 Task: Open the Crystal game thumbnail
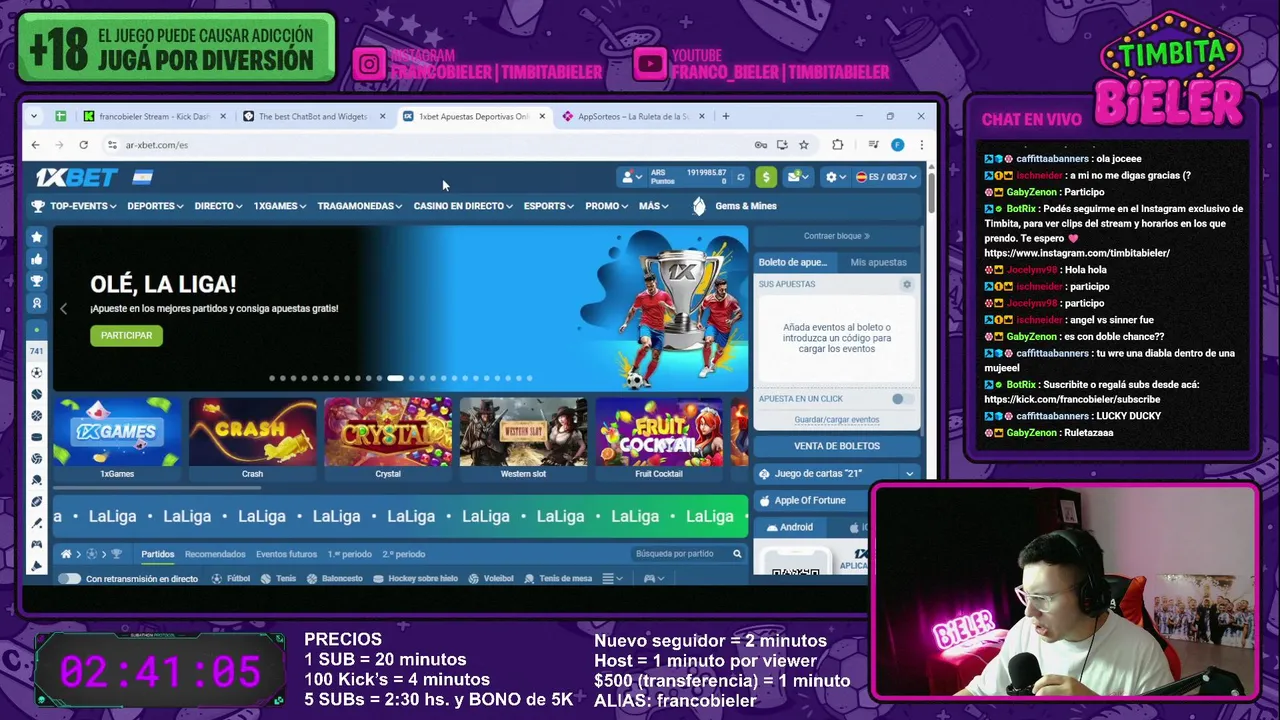pos(388,438)
